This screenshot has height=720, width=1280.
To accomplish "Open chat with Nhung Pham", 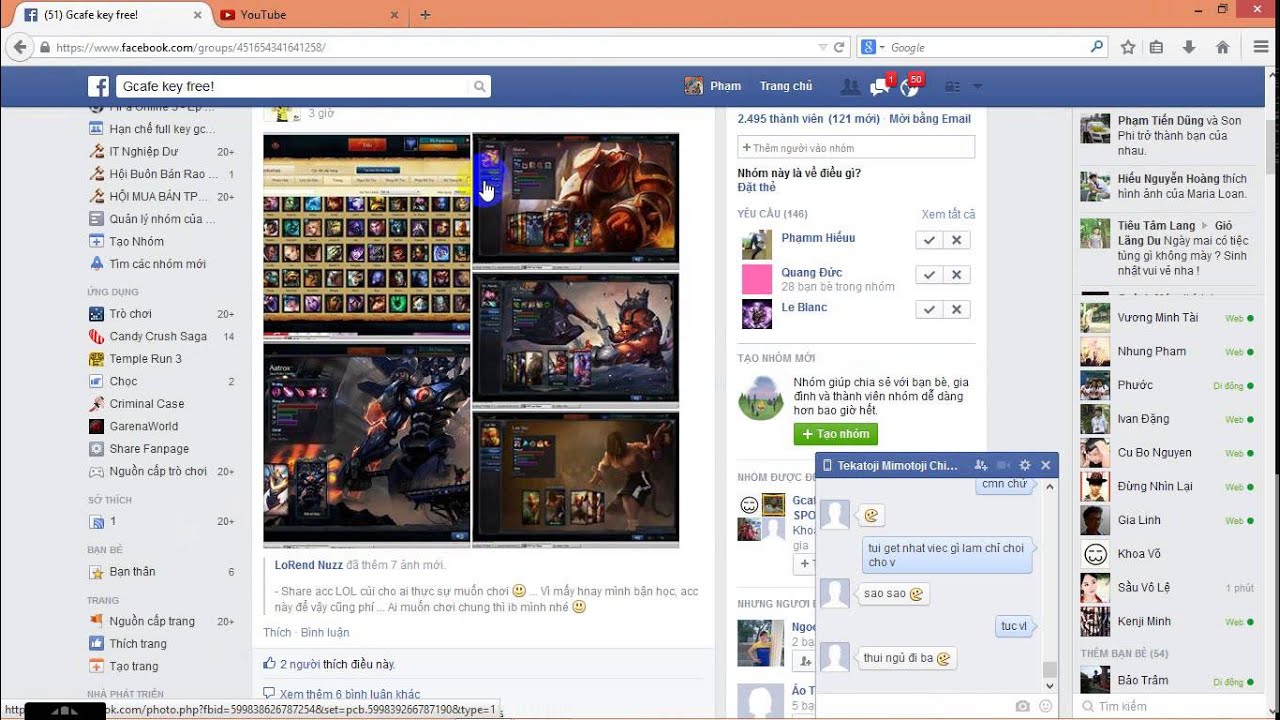I will click(1166, 351).
